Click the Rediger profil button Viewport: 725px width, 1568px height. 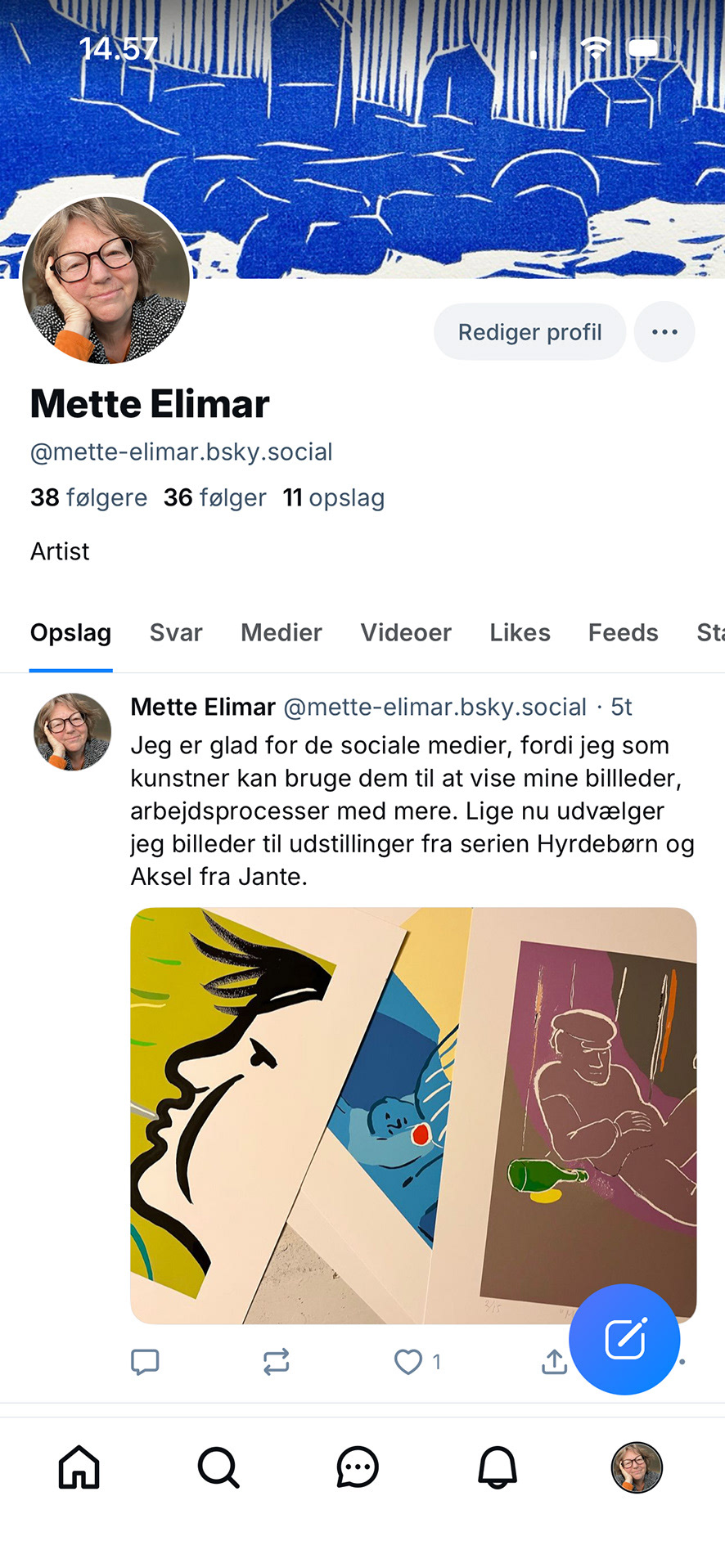[529, 332]
